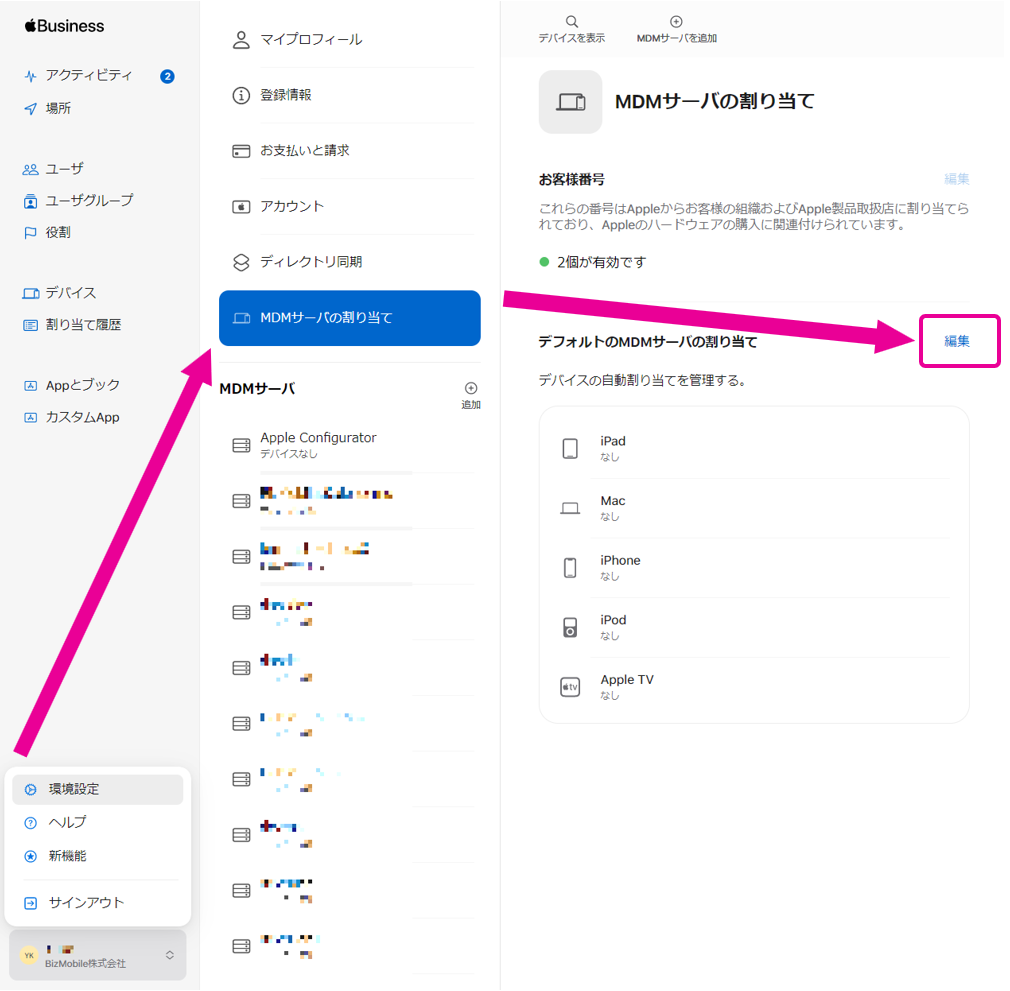Select the iPhone row in default assignments
1010x991 pixels.
point(620,567)
